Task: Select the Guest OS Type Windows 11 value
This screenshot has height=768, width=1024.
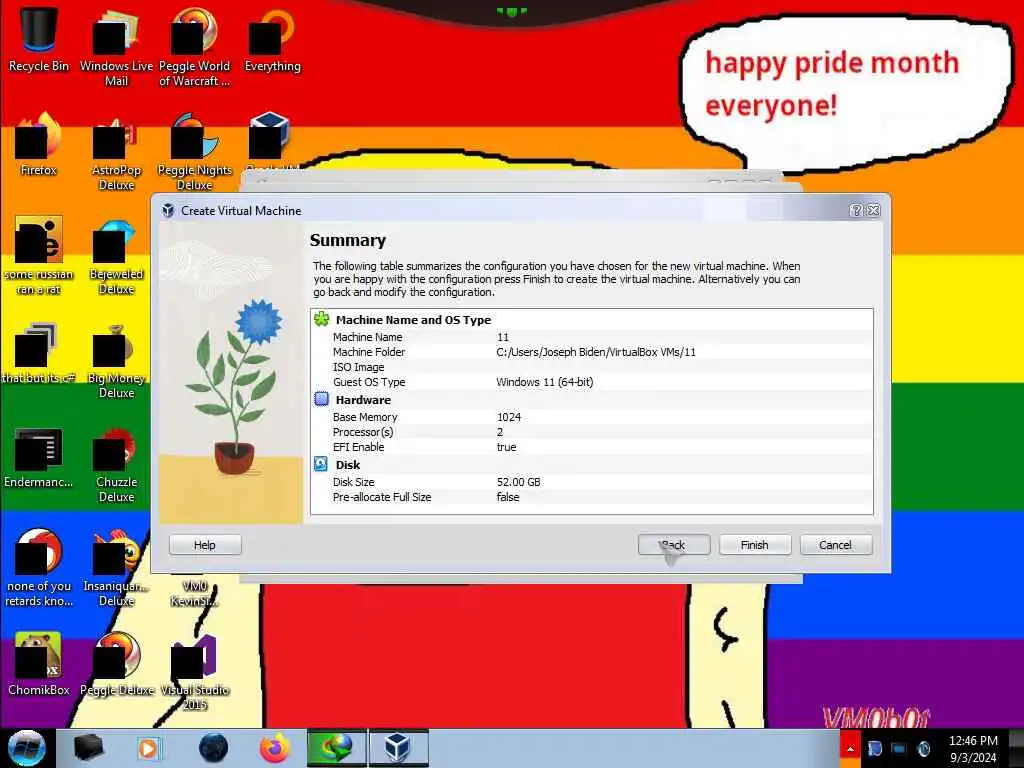Action: 545,382
